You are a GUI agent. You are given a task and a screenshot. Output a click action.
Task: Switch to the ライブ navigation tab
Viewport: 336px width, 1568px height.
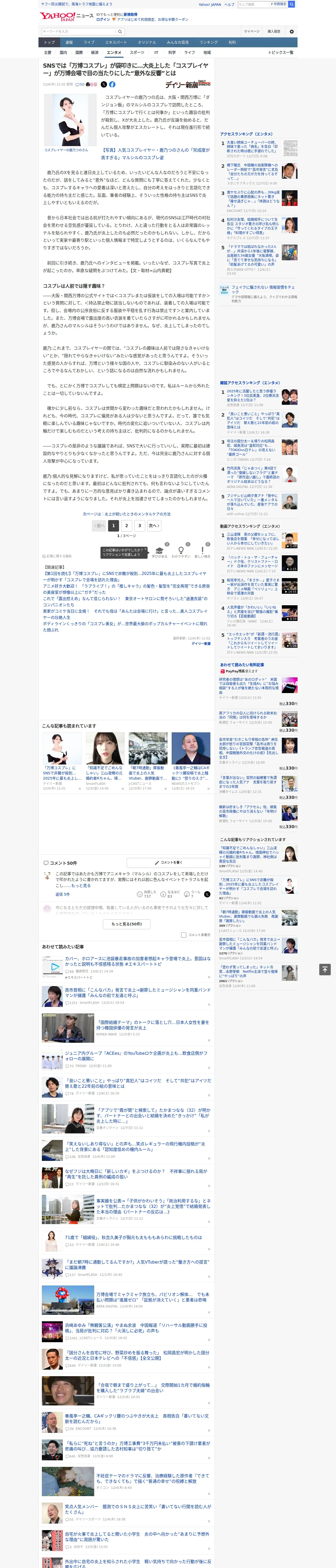[x=89, y=43]
